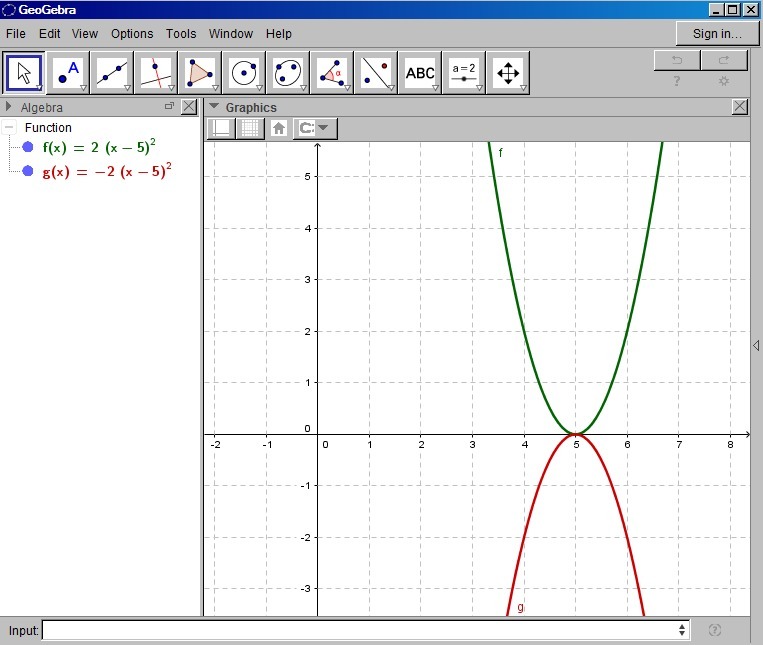Choose the Line through Two Points tool
Viewport: 763px width, 645px height.
coord(113,72)
